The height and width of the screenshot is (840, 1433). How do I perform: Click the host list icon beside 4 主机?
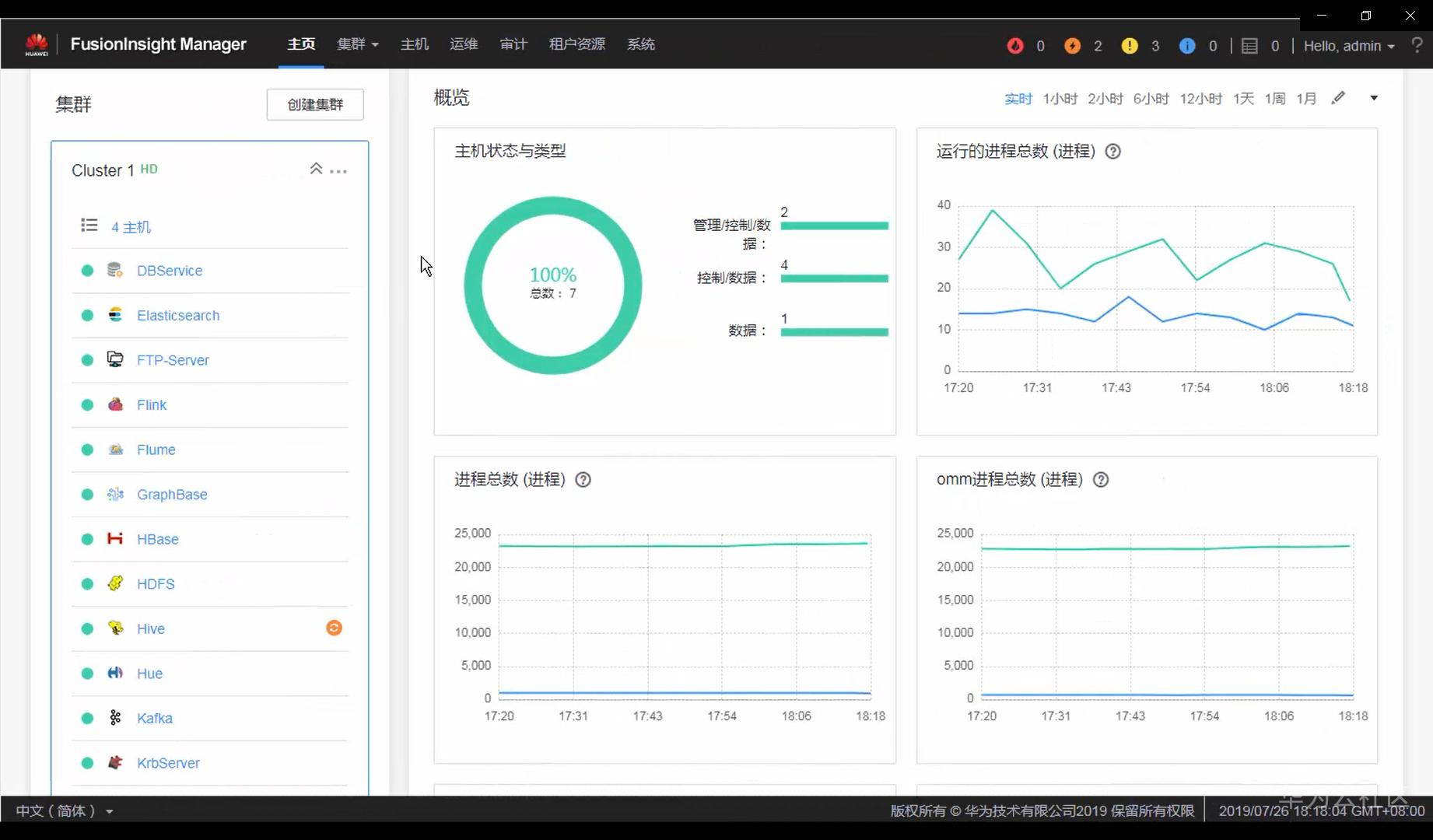89,226
